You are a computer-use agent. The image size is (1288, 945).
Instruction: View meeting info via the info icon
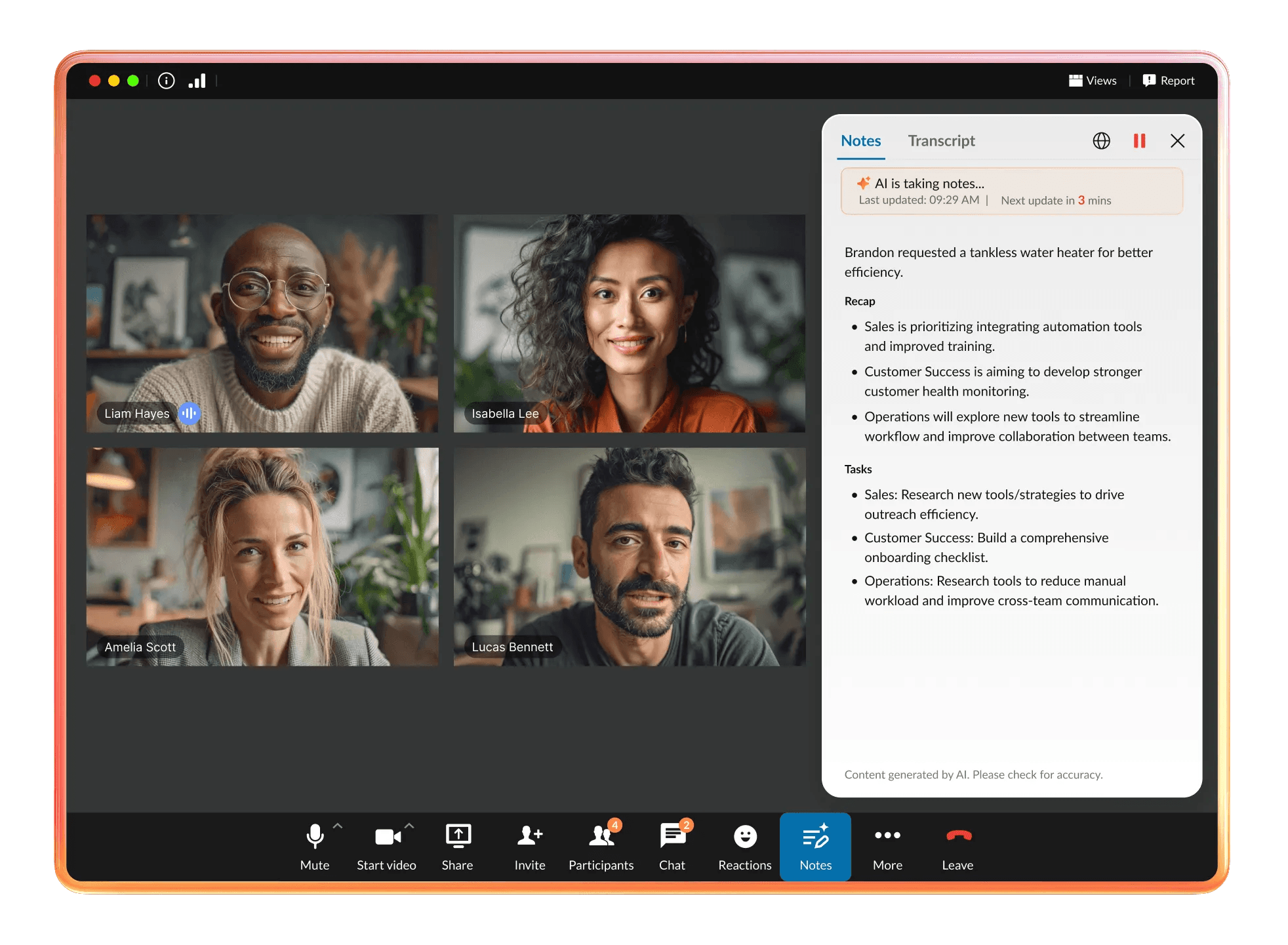pos(166,80)
